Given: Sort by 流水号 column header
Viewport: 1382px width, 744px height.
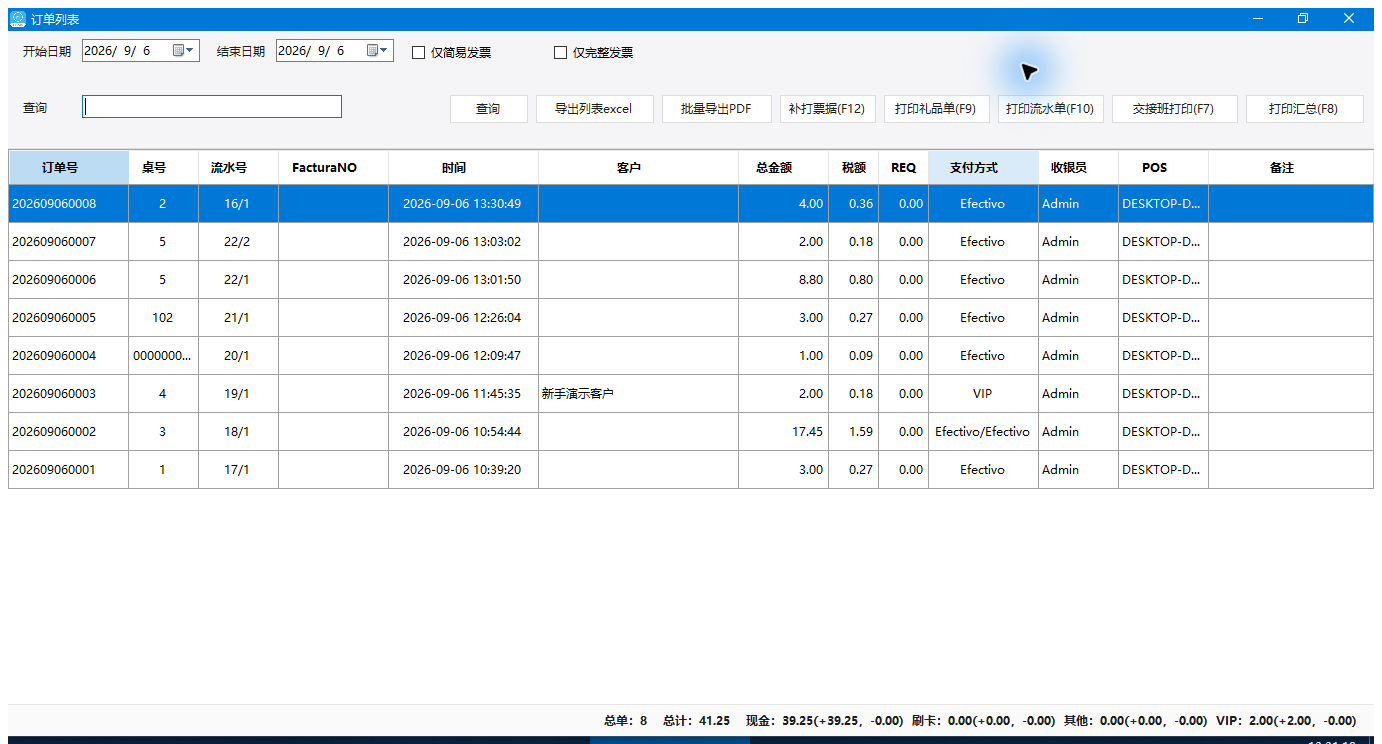Looking at the screenshot, I should (x=239, y=167).
